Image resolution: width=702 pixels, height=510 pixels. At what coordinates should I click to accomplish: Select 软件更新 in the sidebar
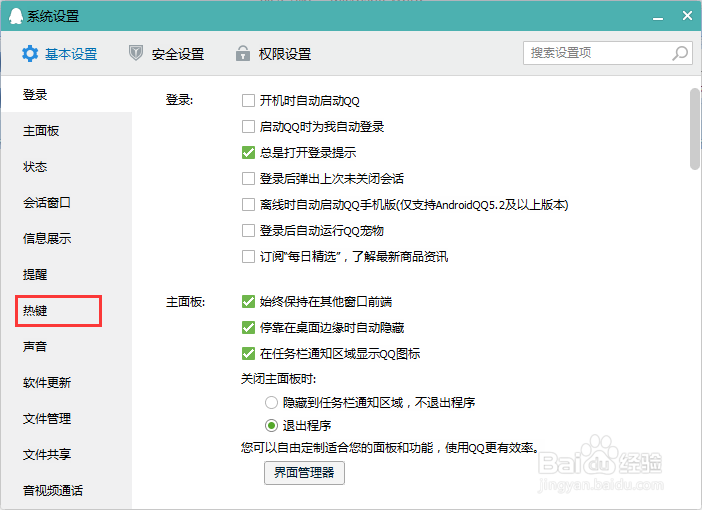click(67, 382)
